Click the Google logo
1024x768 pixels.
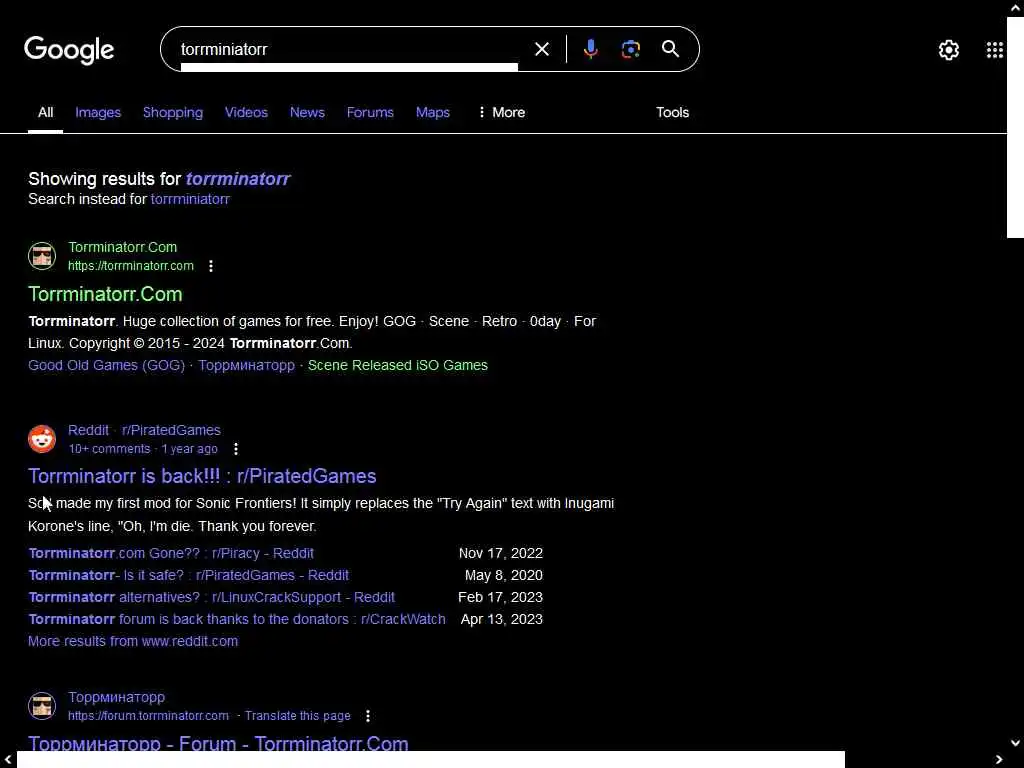[x=69, y=50]
